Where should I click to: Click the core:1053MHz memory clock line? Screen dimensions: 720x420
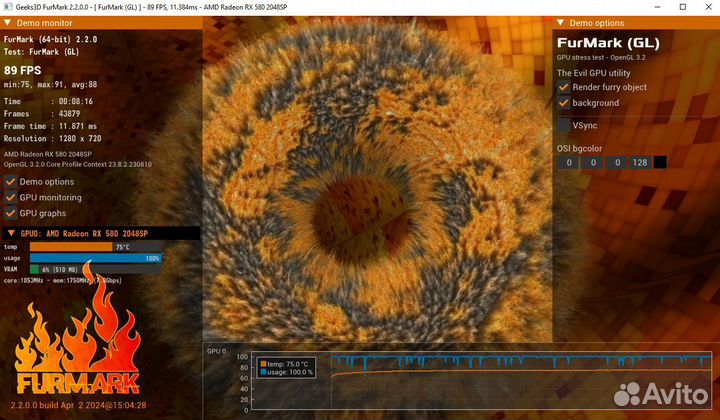pos(62,280)
